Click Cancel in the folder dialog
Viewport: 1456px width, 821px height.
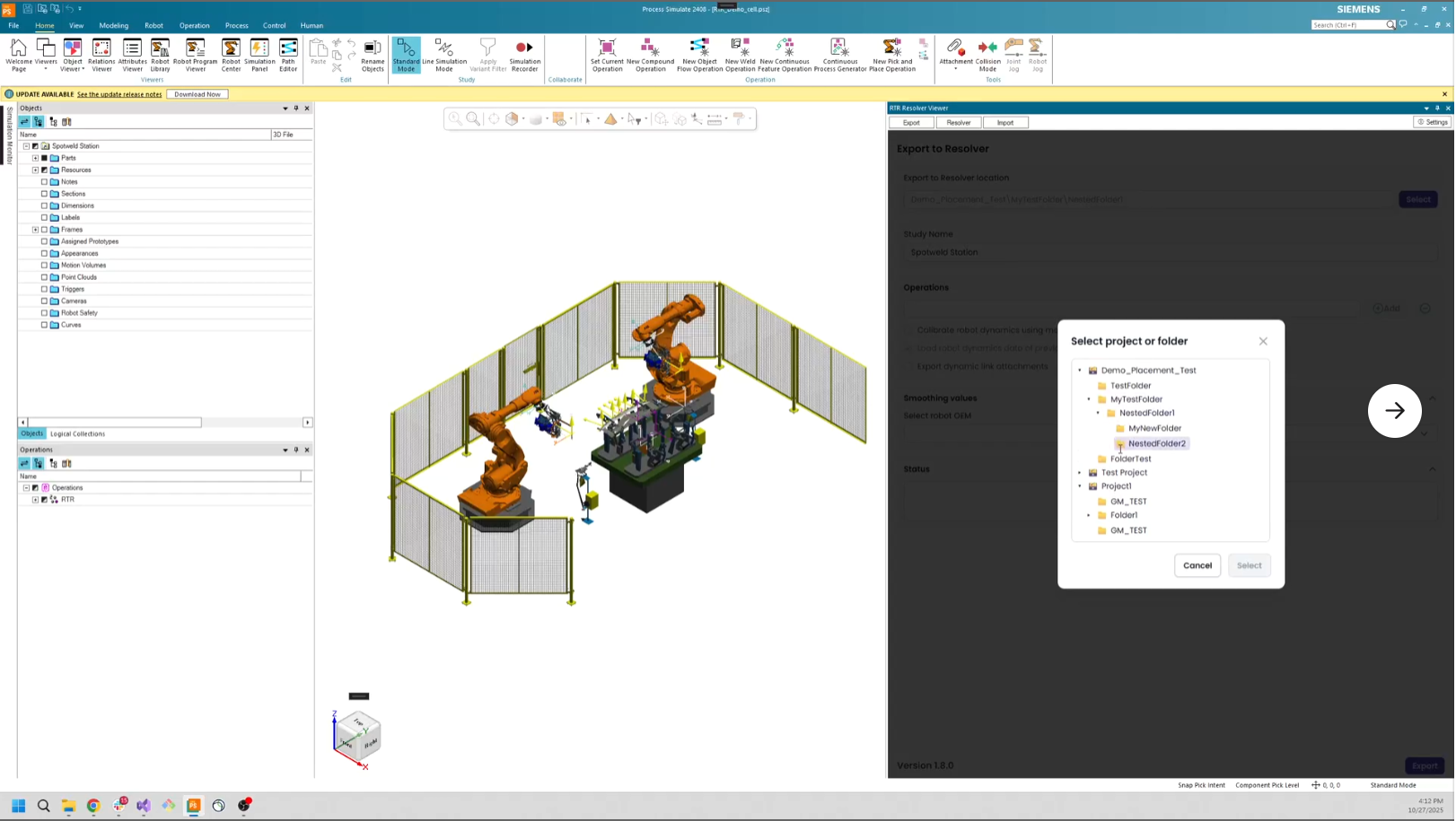point(1197,565)
